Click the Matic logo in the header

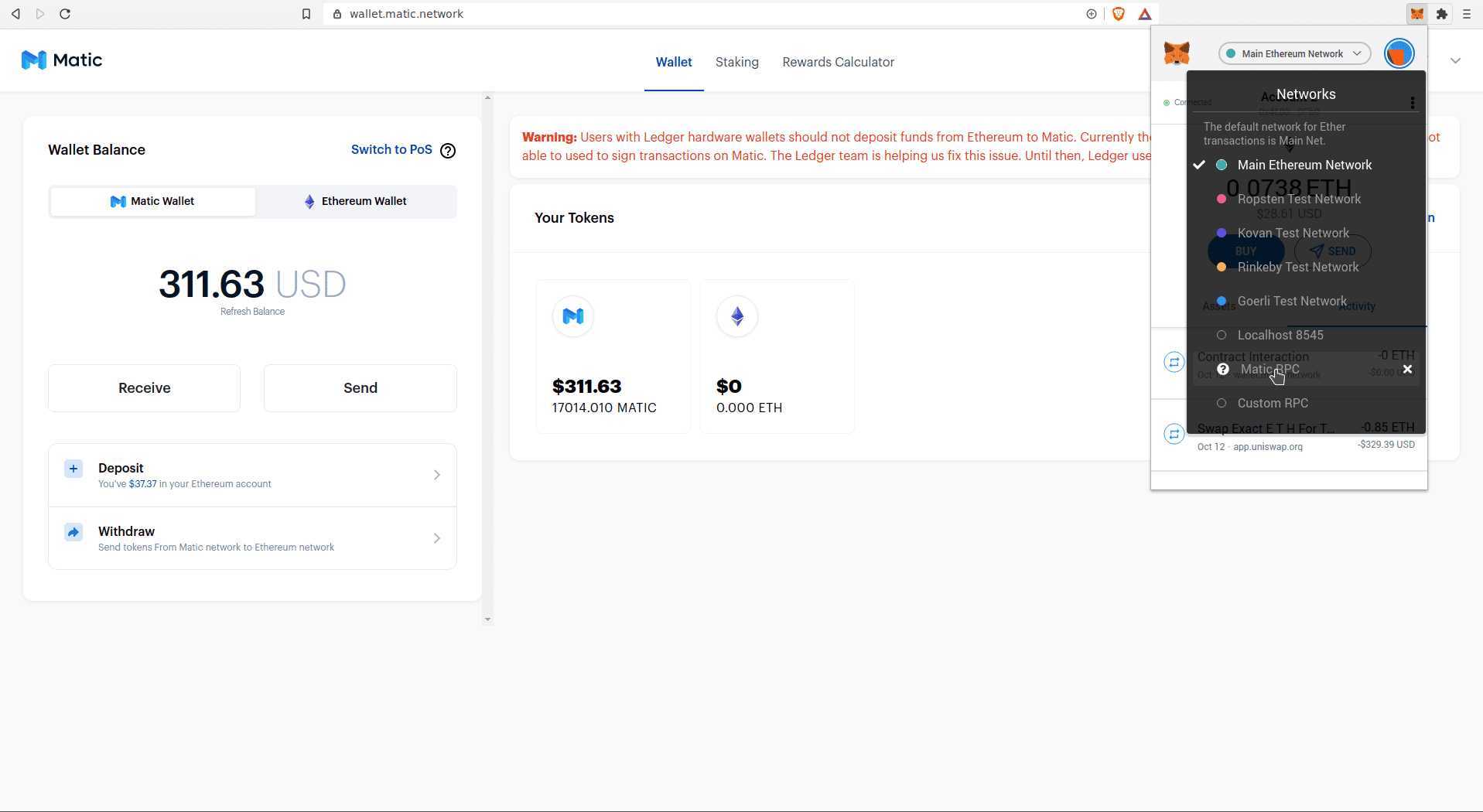pos(62,60)
